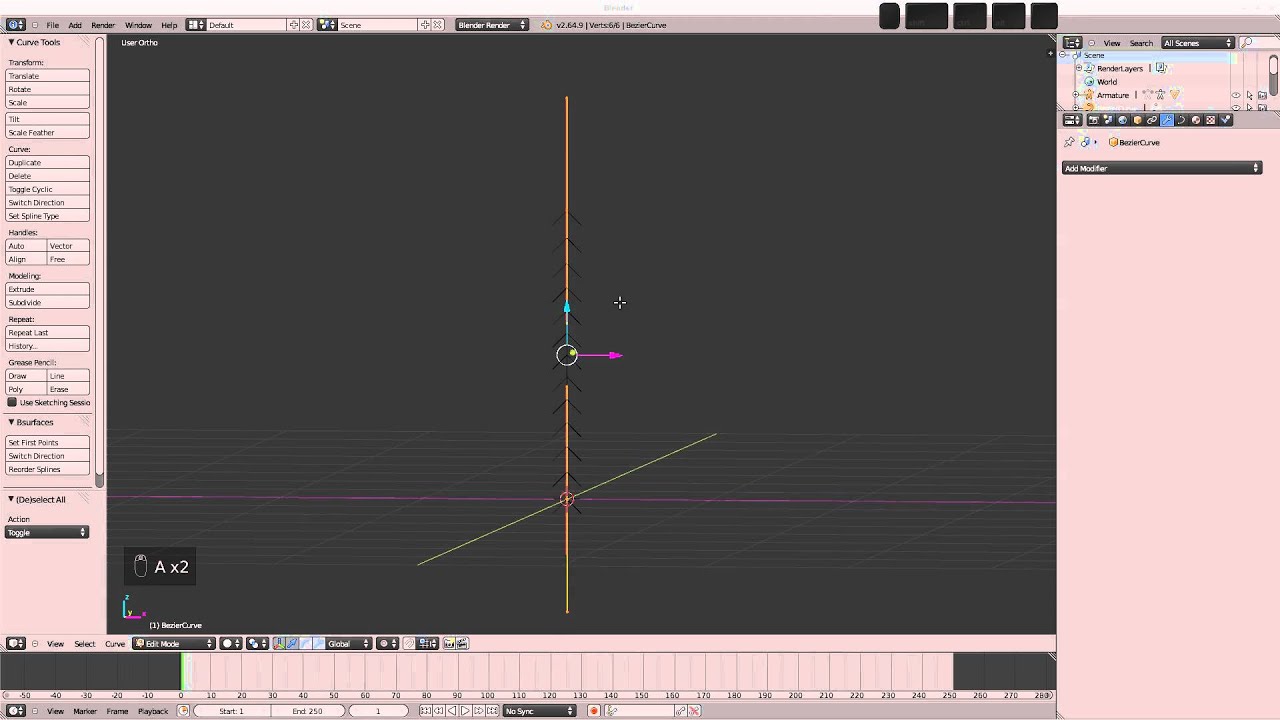Viewport: 1280px width, 720px height.
Task: Click the Extrude button
Action: coord(47,289)
